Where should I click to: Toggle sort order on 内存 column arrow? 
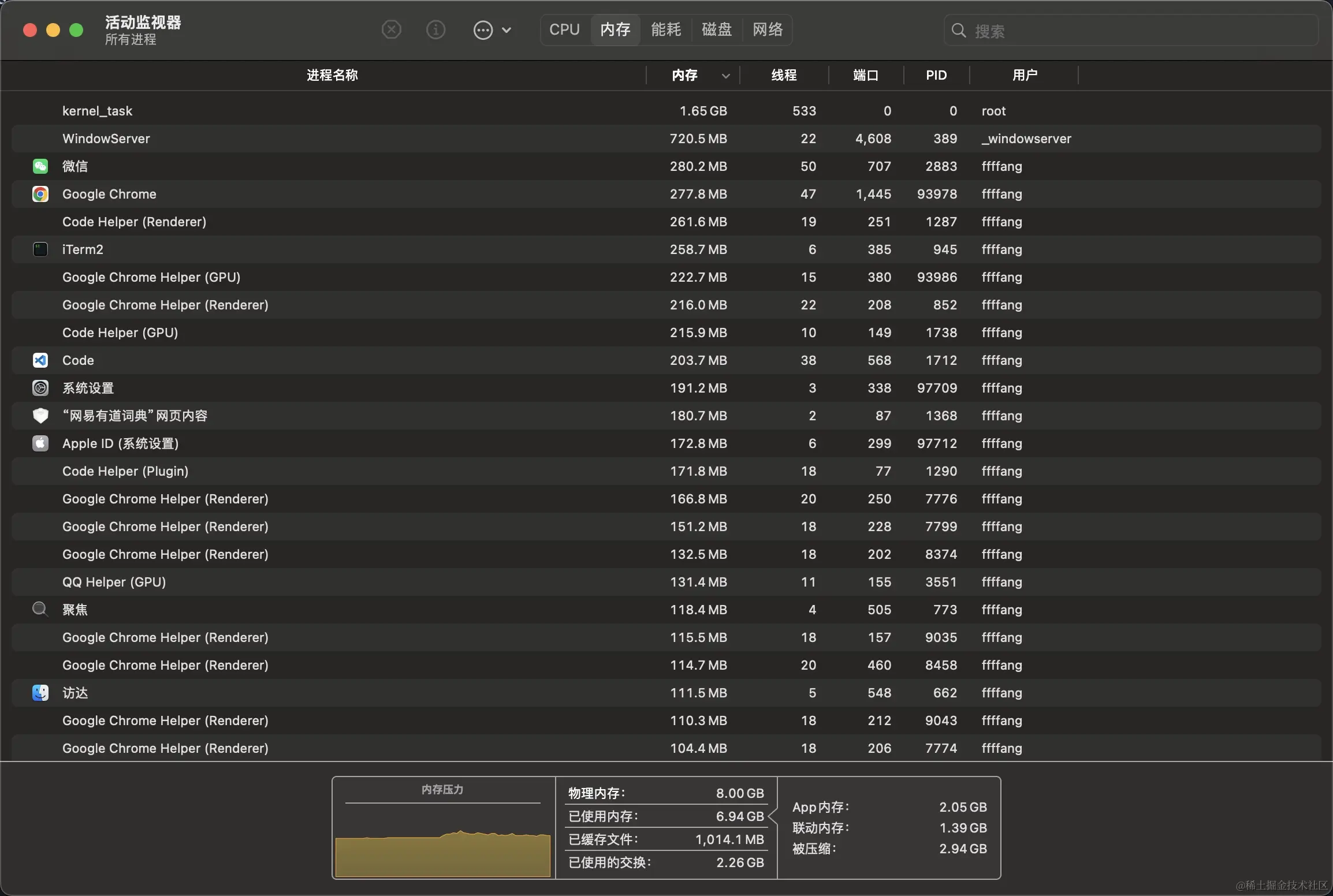tap(725, 76)
